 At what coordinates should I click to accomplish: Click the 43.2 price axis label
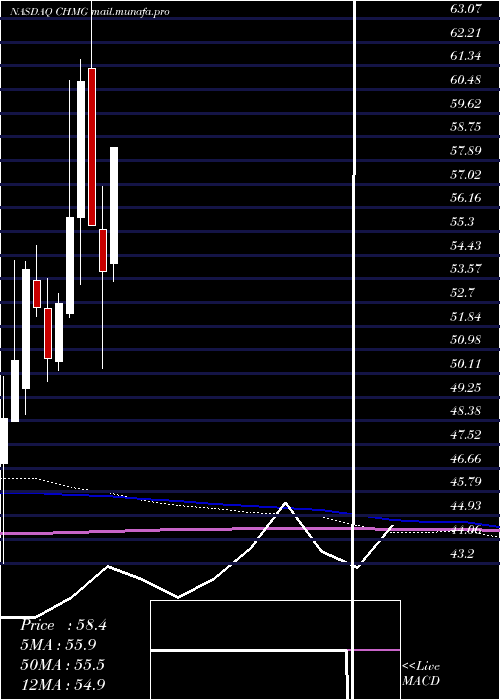tap(462, 554)
